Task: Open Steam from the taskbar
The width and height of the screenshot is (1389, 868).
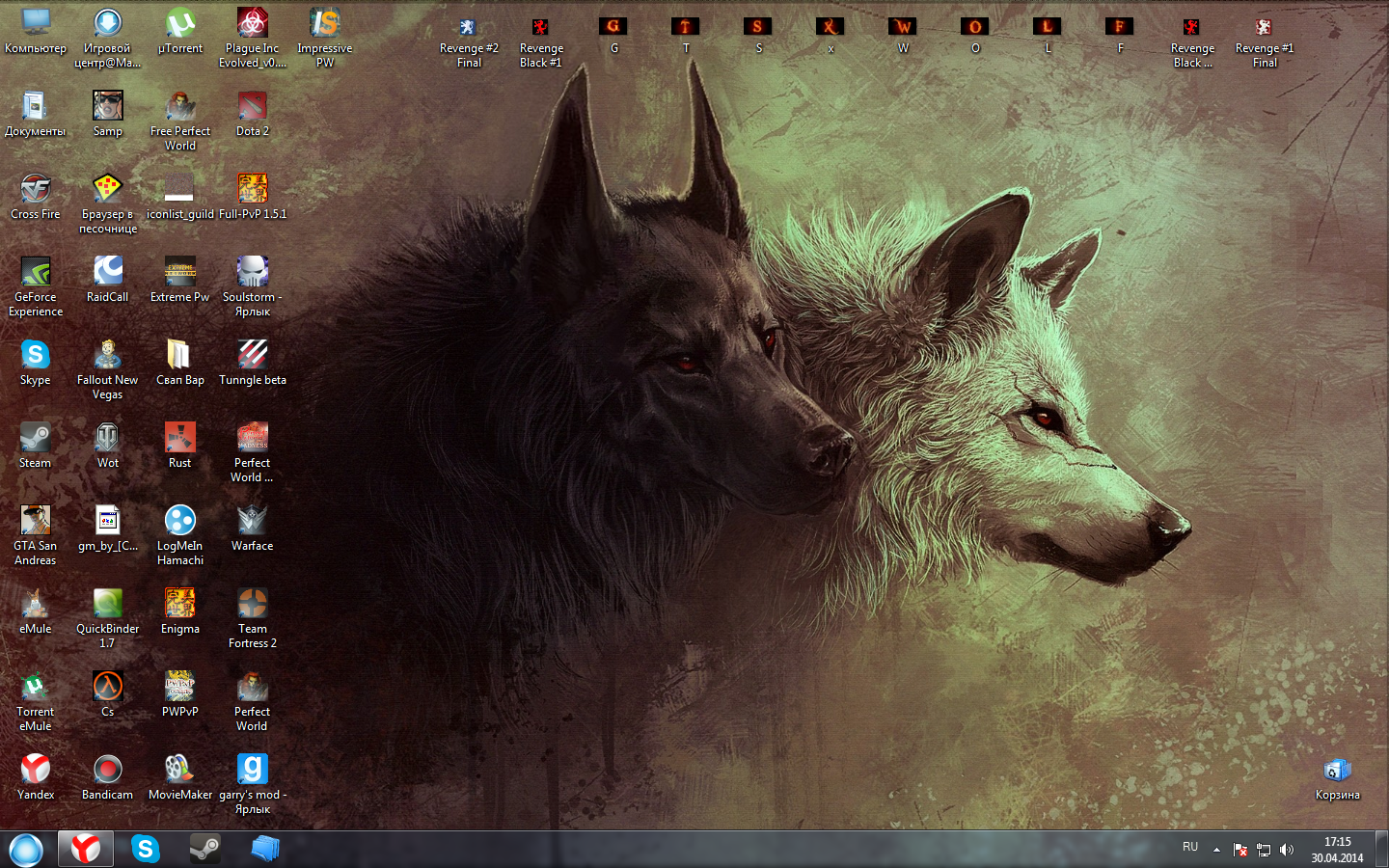Action: [204, 849]
